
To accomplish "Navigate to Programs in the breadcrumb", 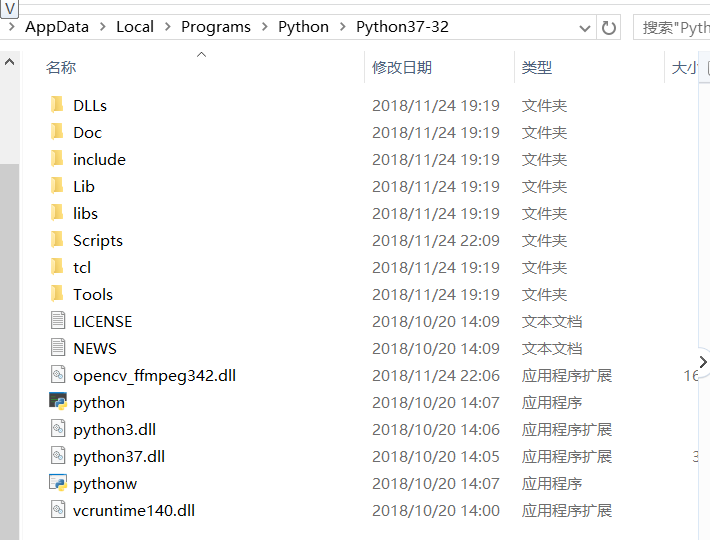I will (x=216, y=27).
